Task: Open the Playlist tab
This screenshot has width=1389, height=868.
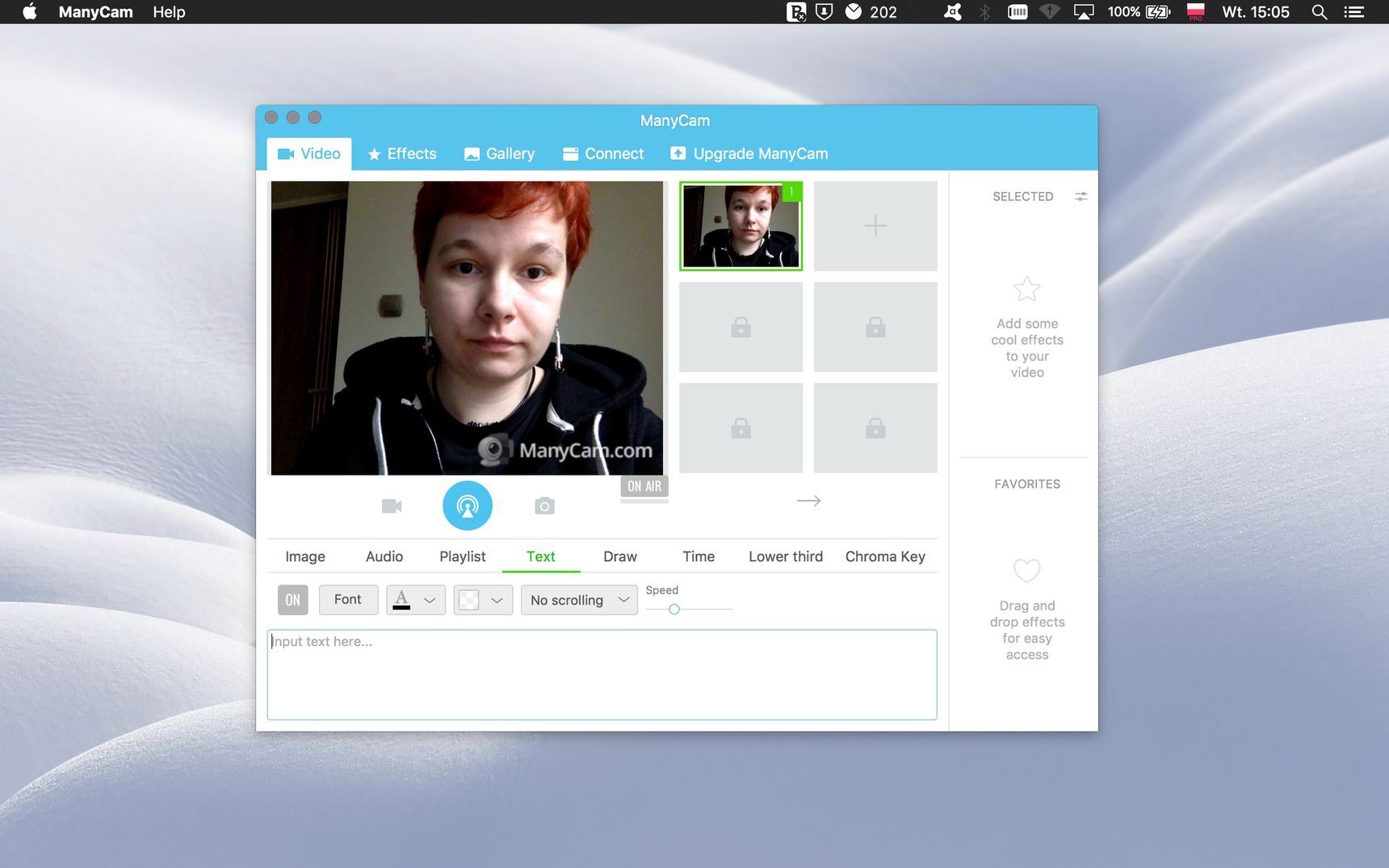Action: (463, 556)
